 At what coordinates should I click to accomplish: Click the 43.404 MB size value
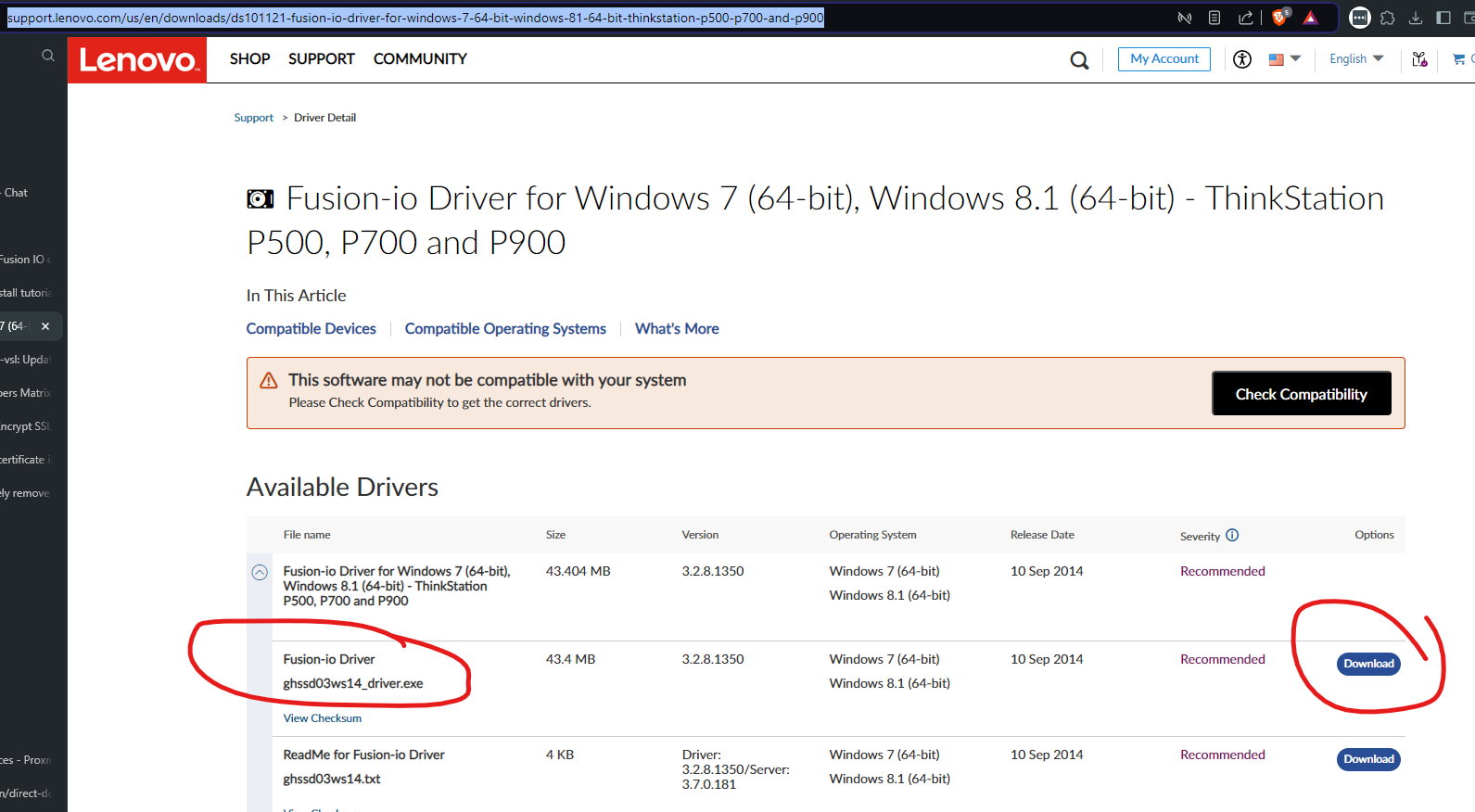click(x=579, y=571)
